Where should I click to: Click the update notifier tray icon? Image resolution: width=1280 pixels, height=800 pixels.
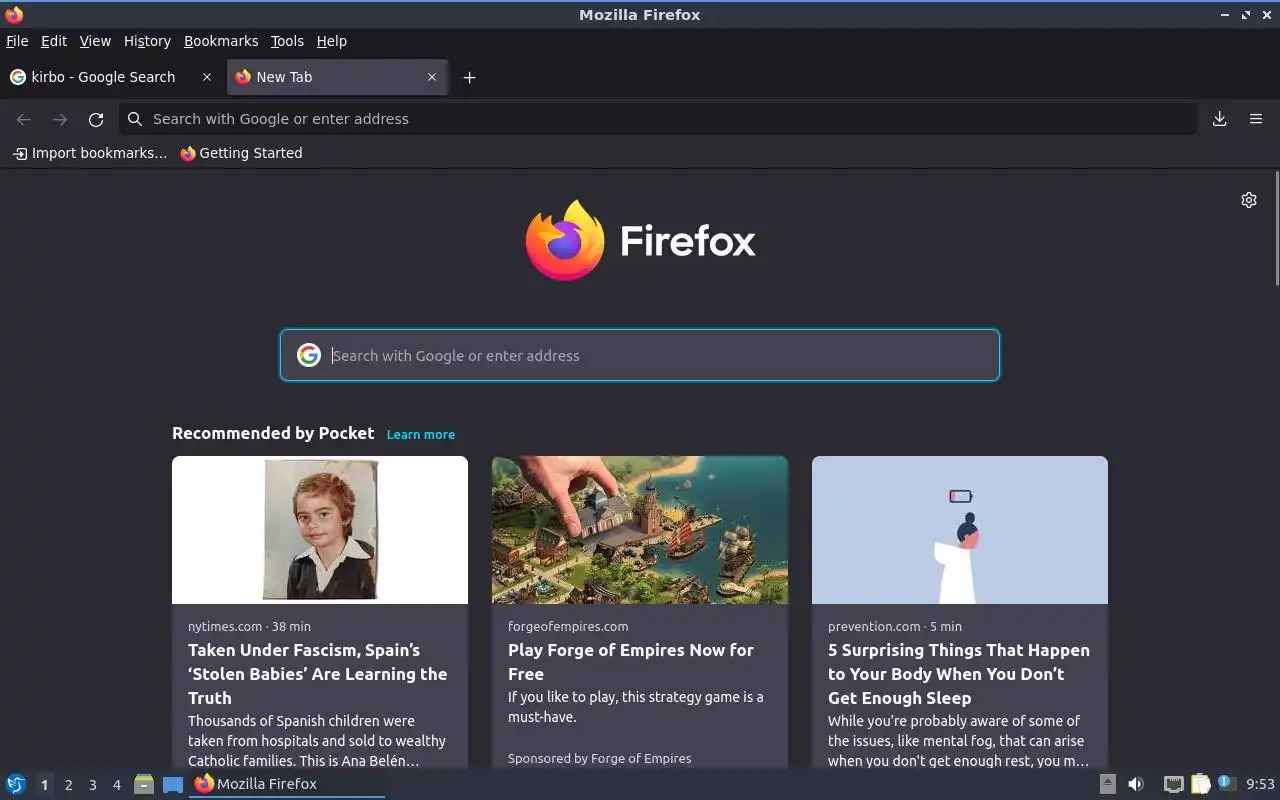tap(1226, 783)
